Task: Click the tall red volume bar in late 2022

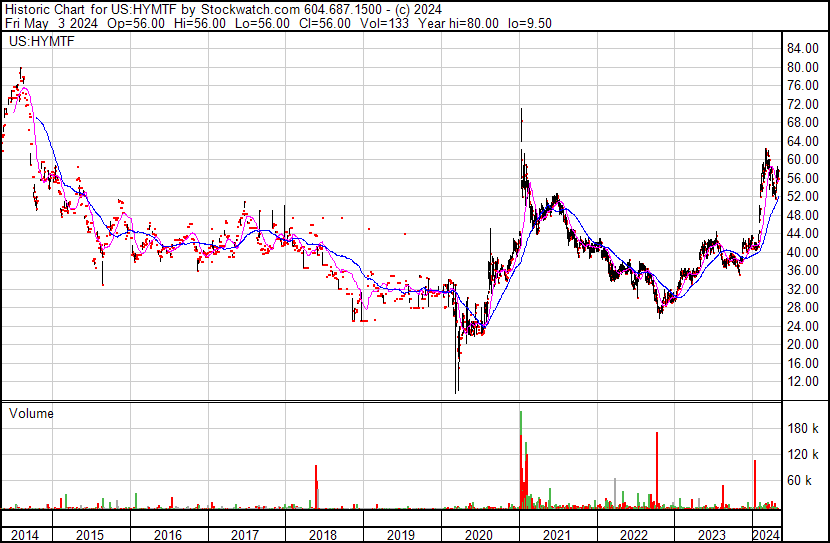Action: pos(657,470)
